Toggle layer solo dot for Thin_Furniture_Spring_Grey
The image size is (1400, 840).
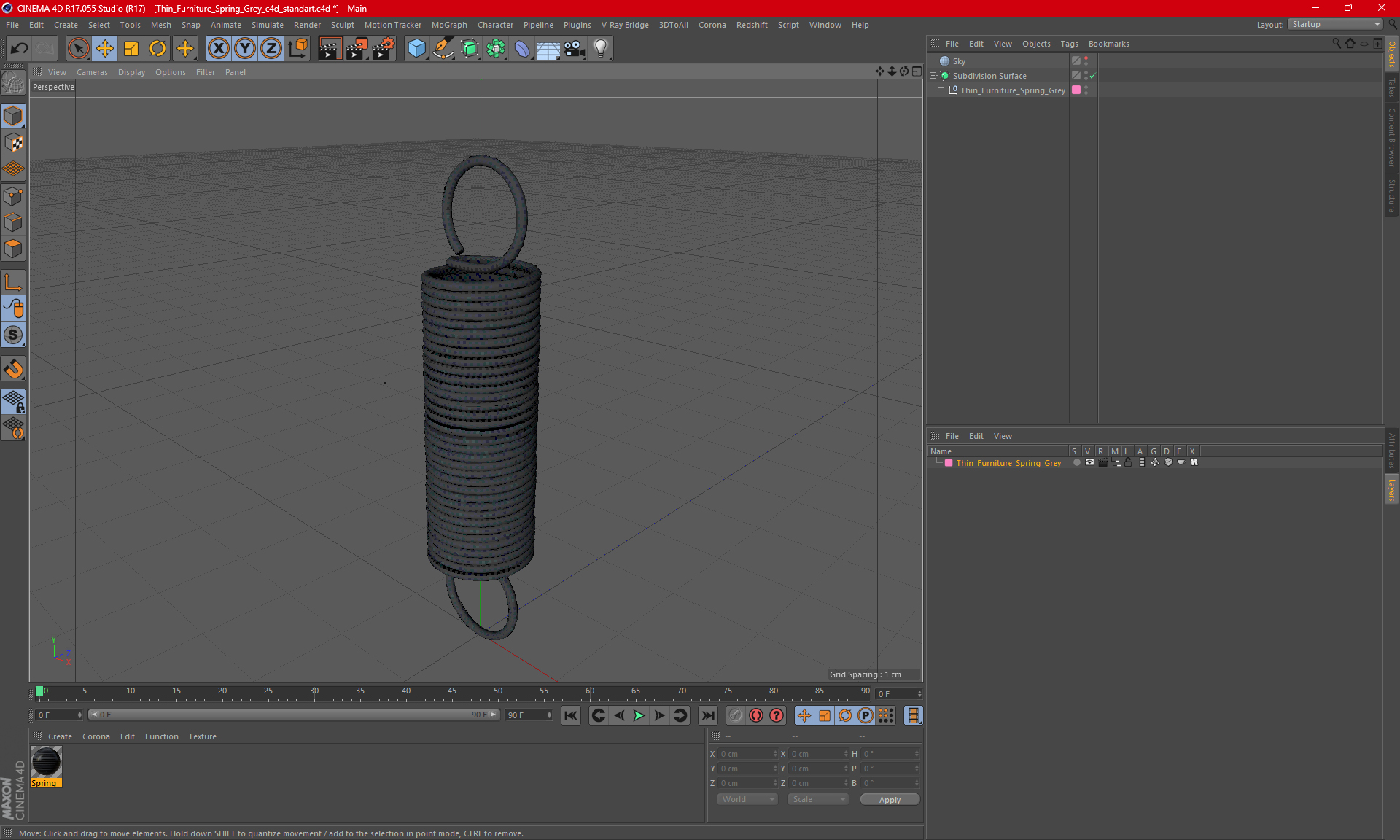click(x=1076, y=462)
